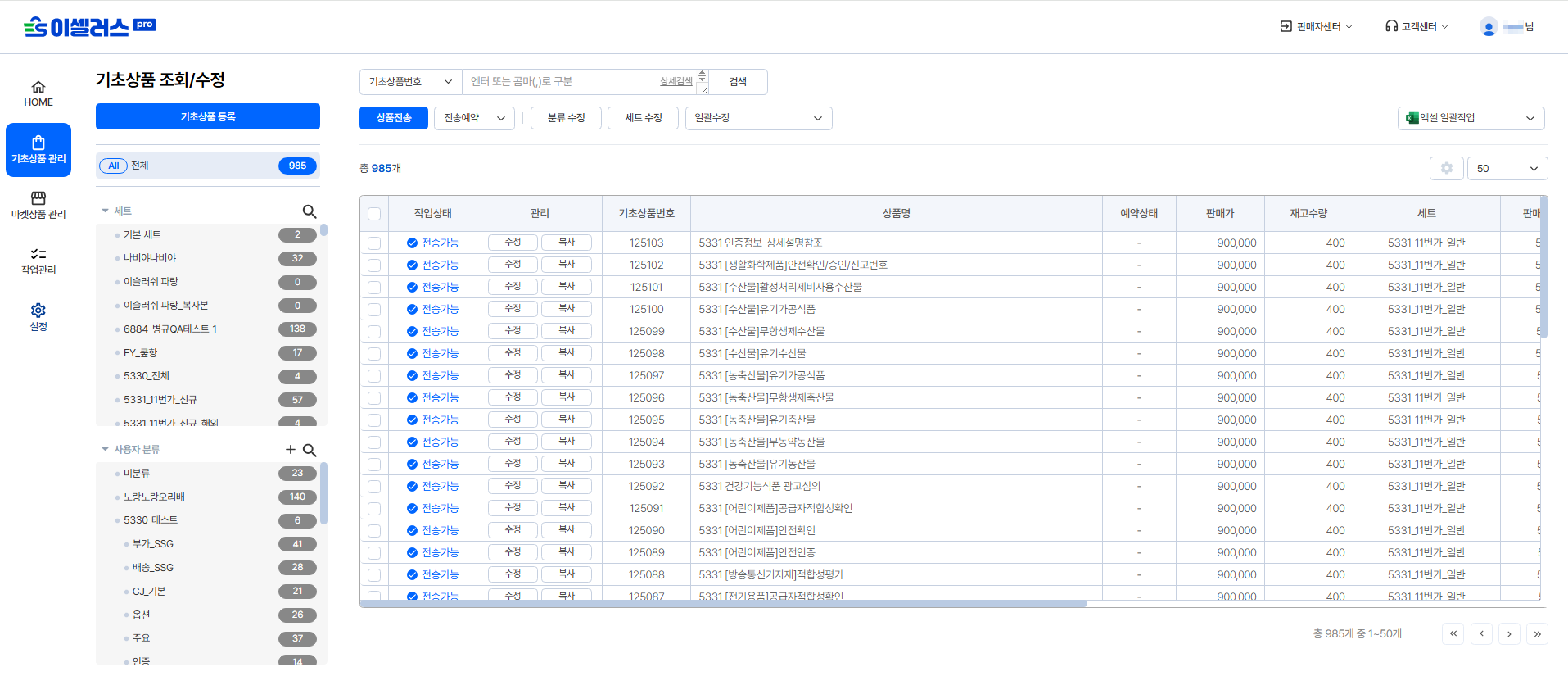
Task: Check row checkbox for product 125100
Action: 374,310
